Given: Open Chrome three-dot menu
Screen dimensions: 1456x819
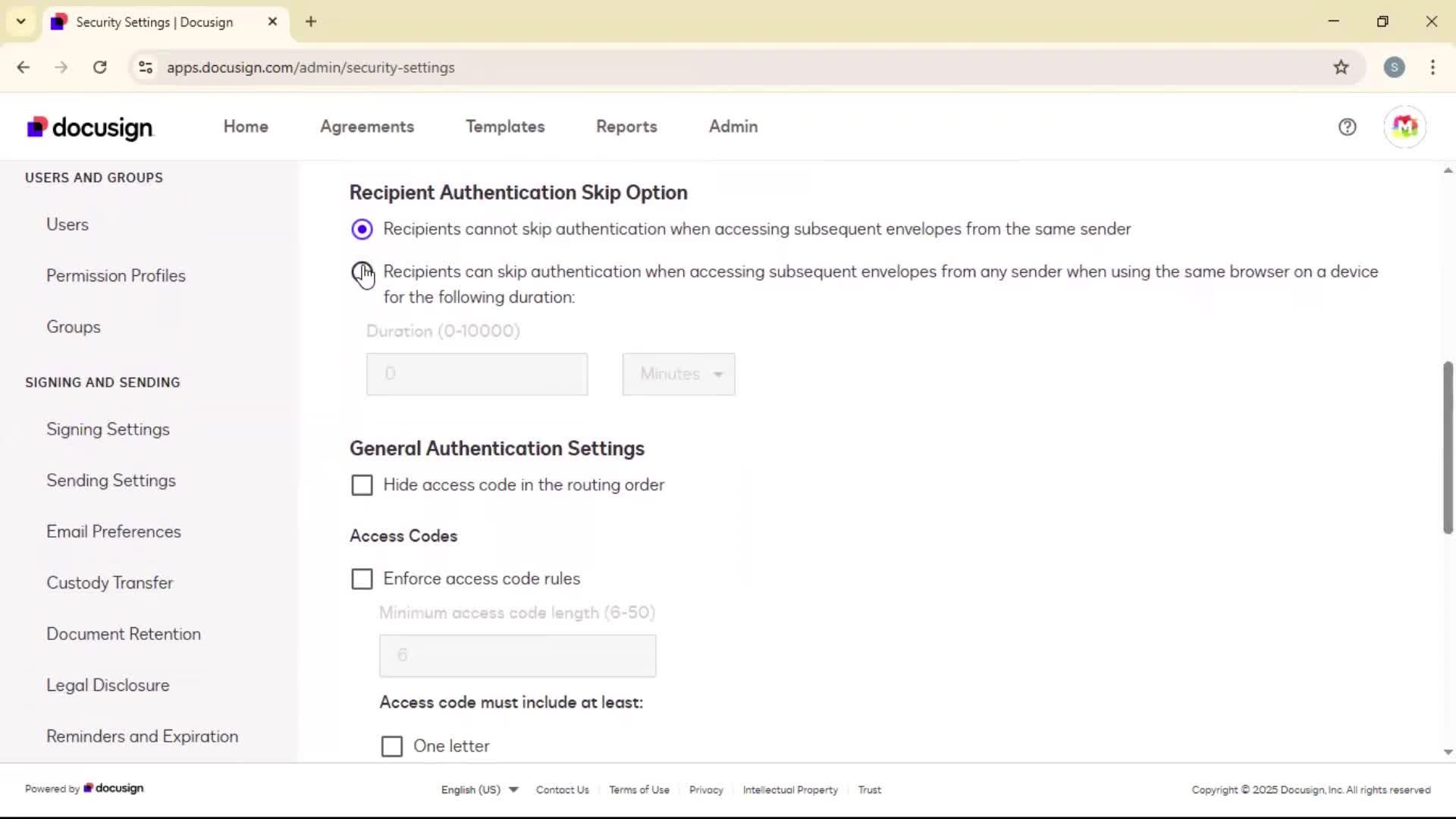Looking at the screenshot, I should [1432, 67].
